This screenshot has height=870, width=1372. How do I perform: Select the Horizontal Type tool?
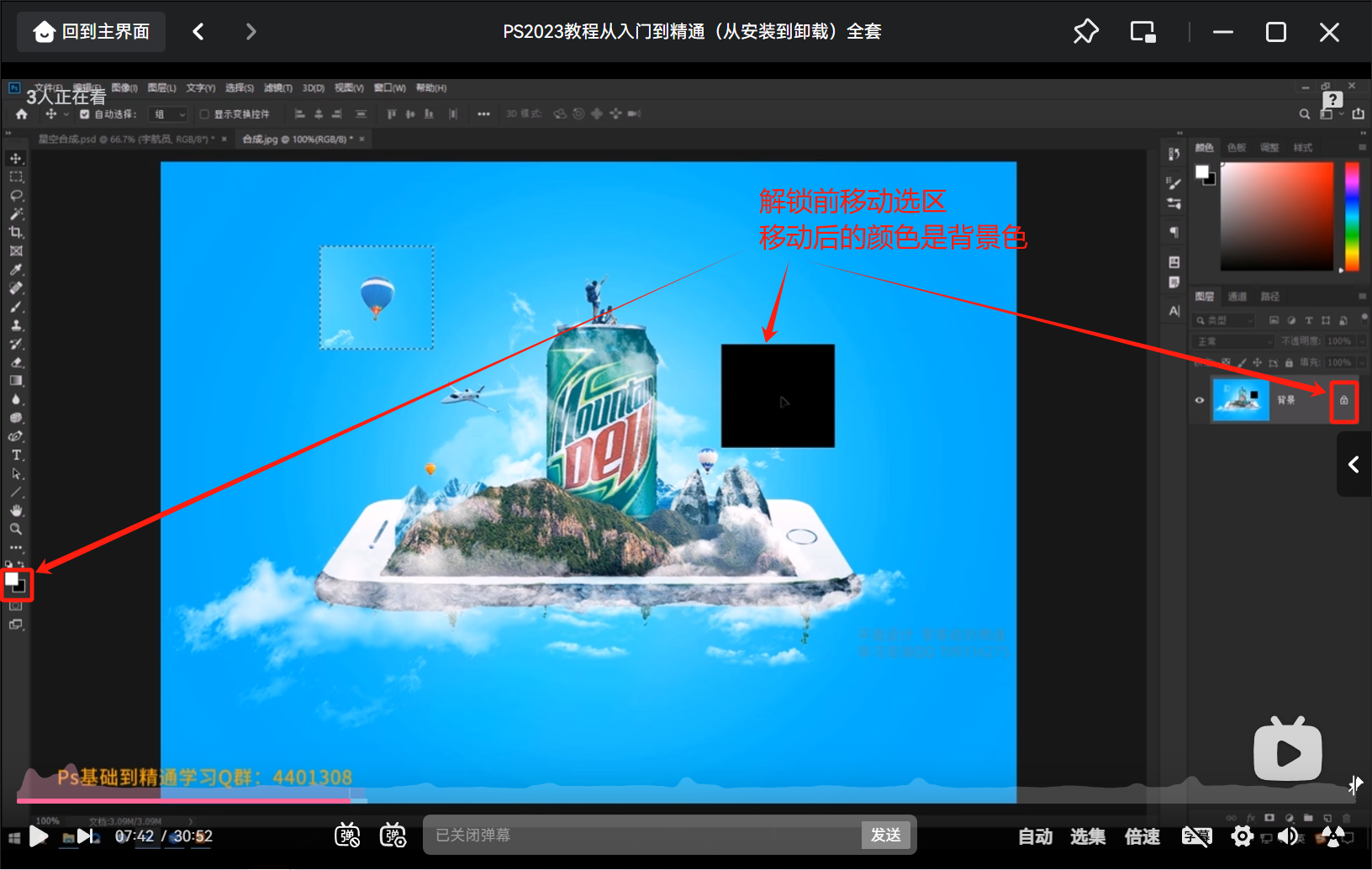[16, 455]
